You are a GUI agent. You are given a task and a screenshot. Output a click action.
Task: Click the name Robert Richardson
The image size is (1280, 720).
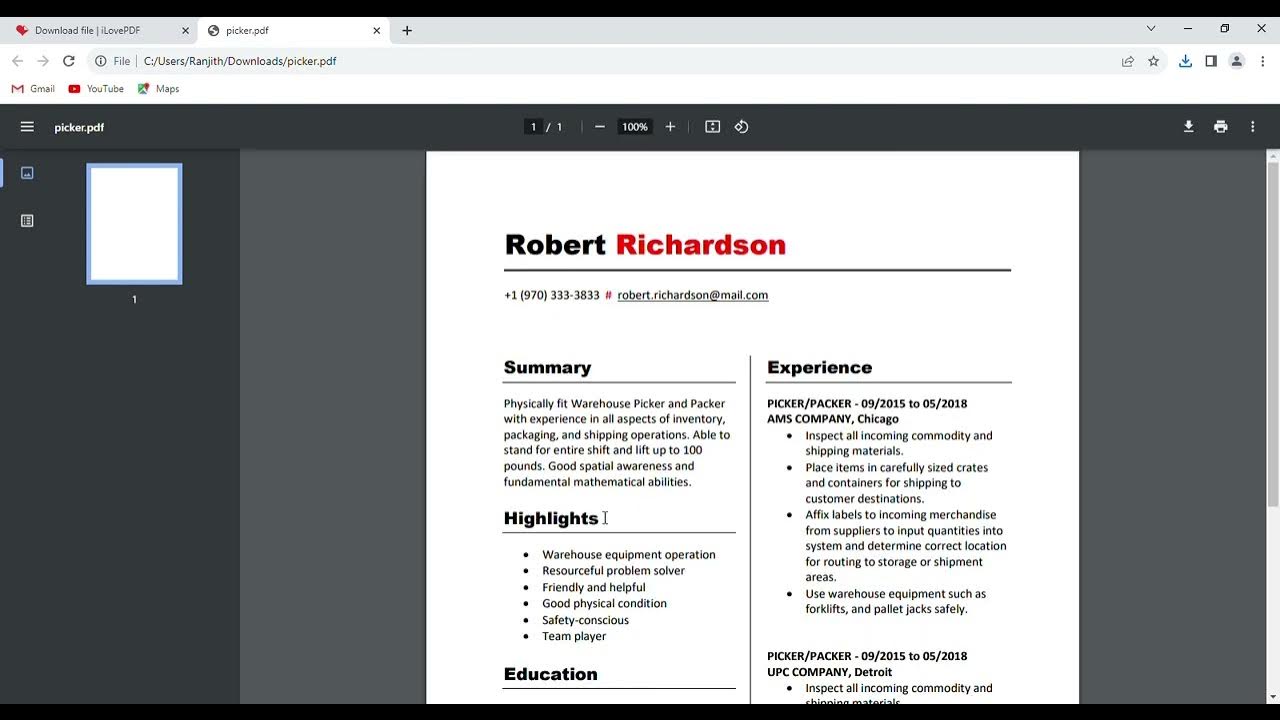[645, 245]
